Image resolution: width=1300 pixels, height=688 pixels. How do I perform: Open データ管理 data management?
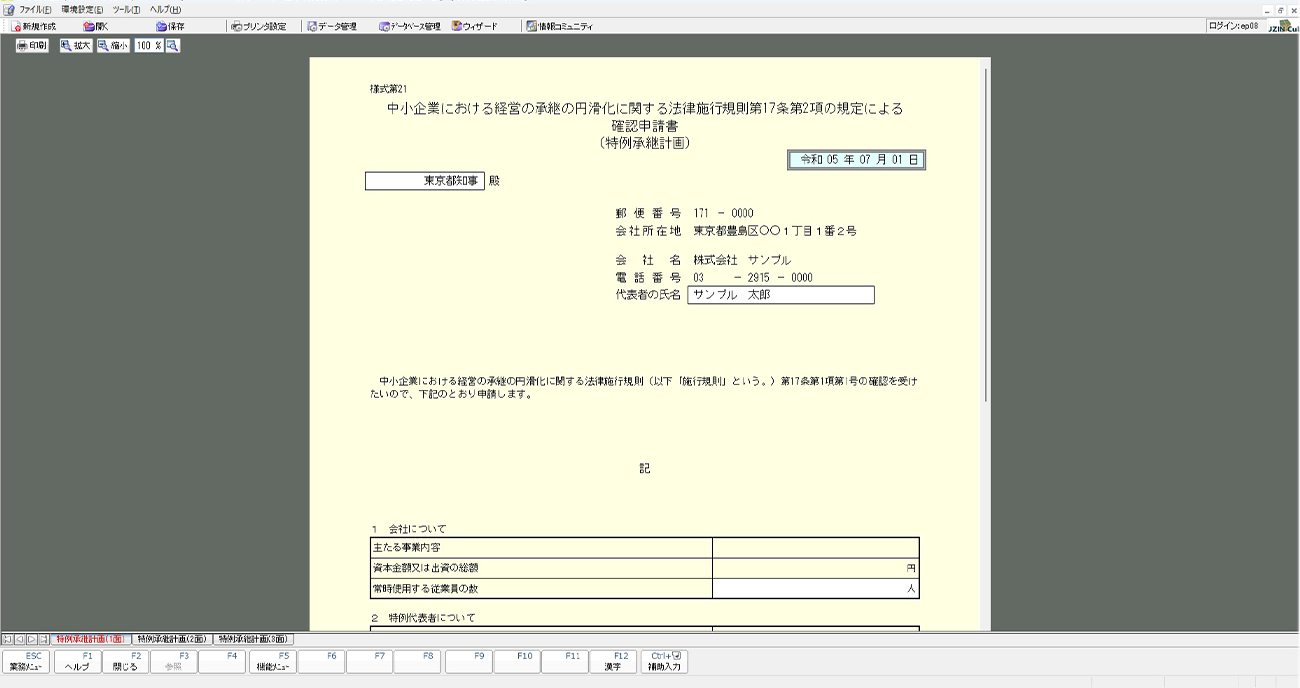click(332, 27)
